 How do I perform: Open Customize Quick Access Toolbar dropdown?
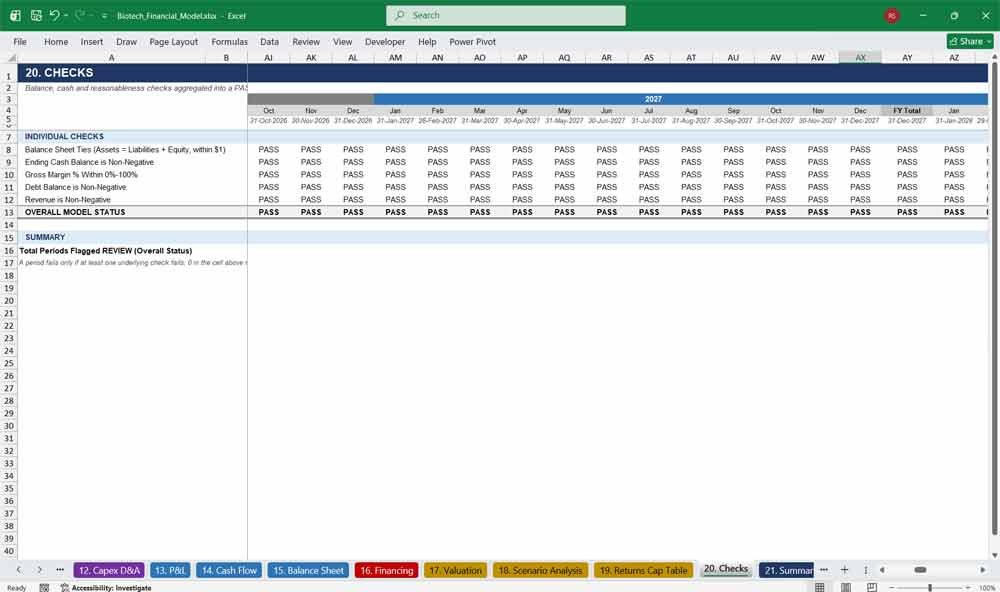click(x=105, y=16)
